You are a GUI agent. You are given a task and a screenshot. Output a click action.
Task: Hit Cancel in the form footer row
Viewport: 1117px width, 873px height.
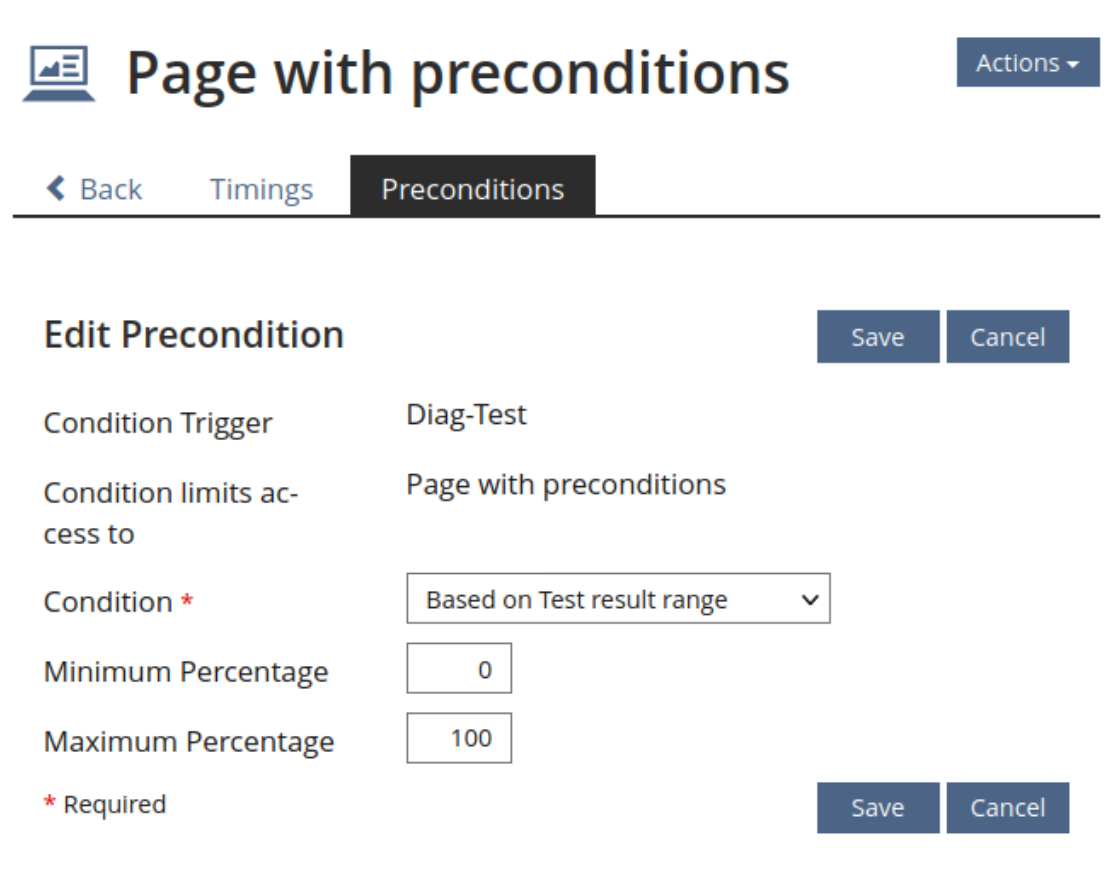click(x=1007, y=808)
